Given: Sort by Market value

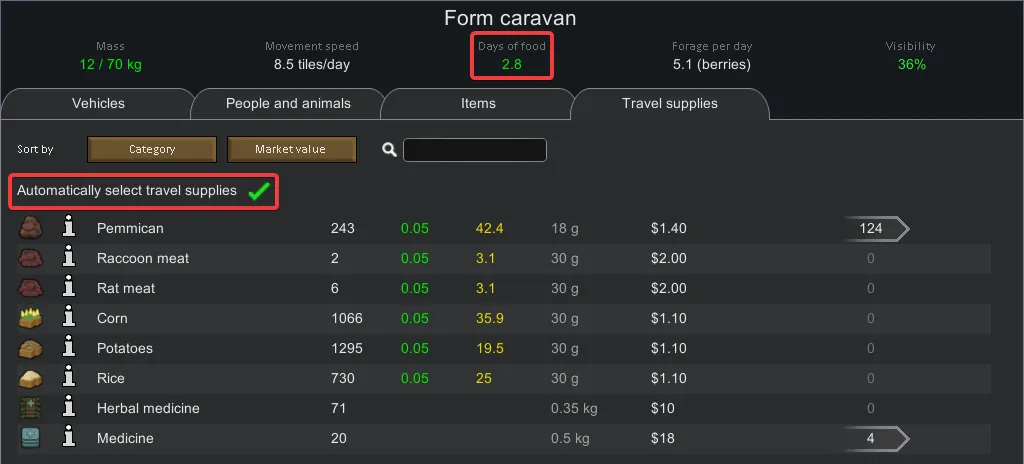Looking at the screenshot, I should tap(291, 150).
